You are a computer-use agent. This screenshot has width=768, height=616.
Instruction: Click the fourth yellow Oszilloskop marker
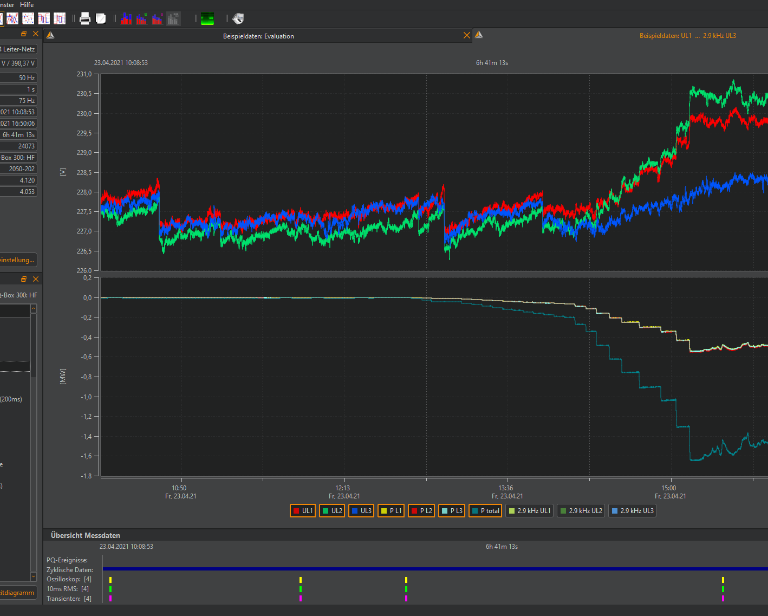coord(722,580)
